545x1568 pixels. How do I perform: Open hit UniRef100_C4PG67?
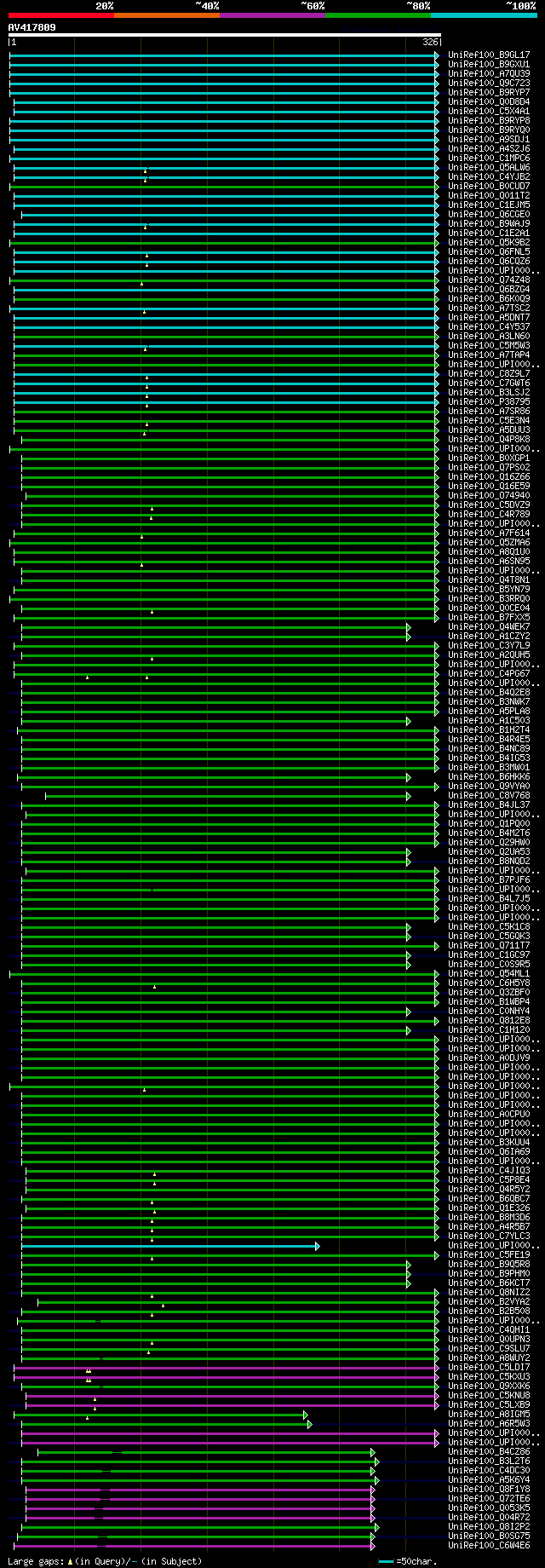click(x=489, y=673)
